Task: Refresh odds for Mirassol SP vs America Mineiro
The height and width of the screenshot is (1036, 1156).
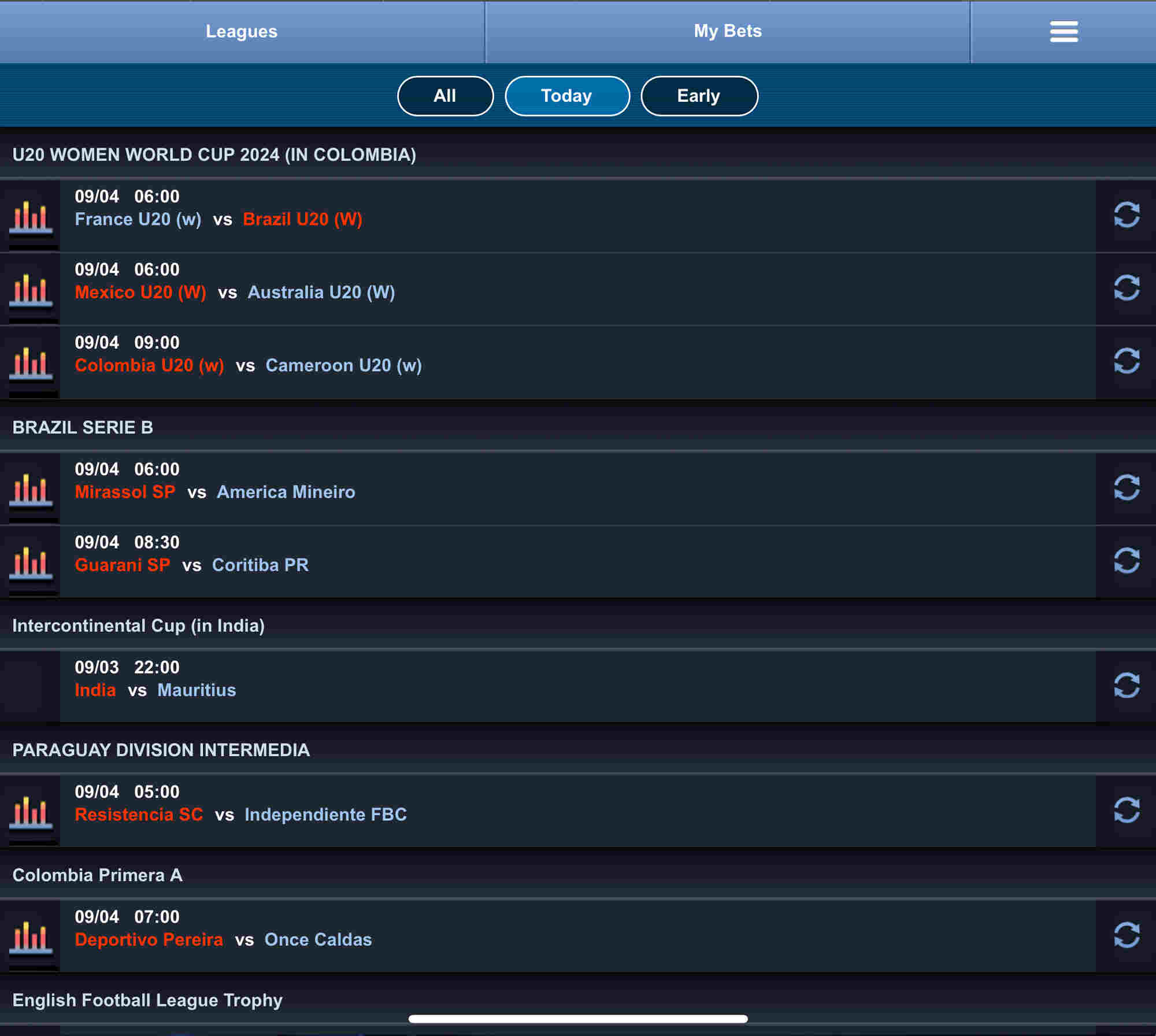Action: (1127, 488)
